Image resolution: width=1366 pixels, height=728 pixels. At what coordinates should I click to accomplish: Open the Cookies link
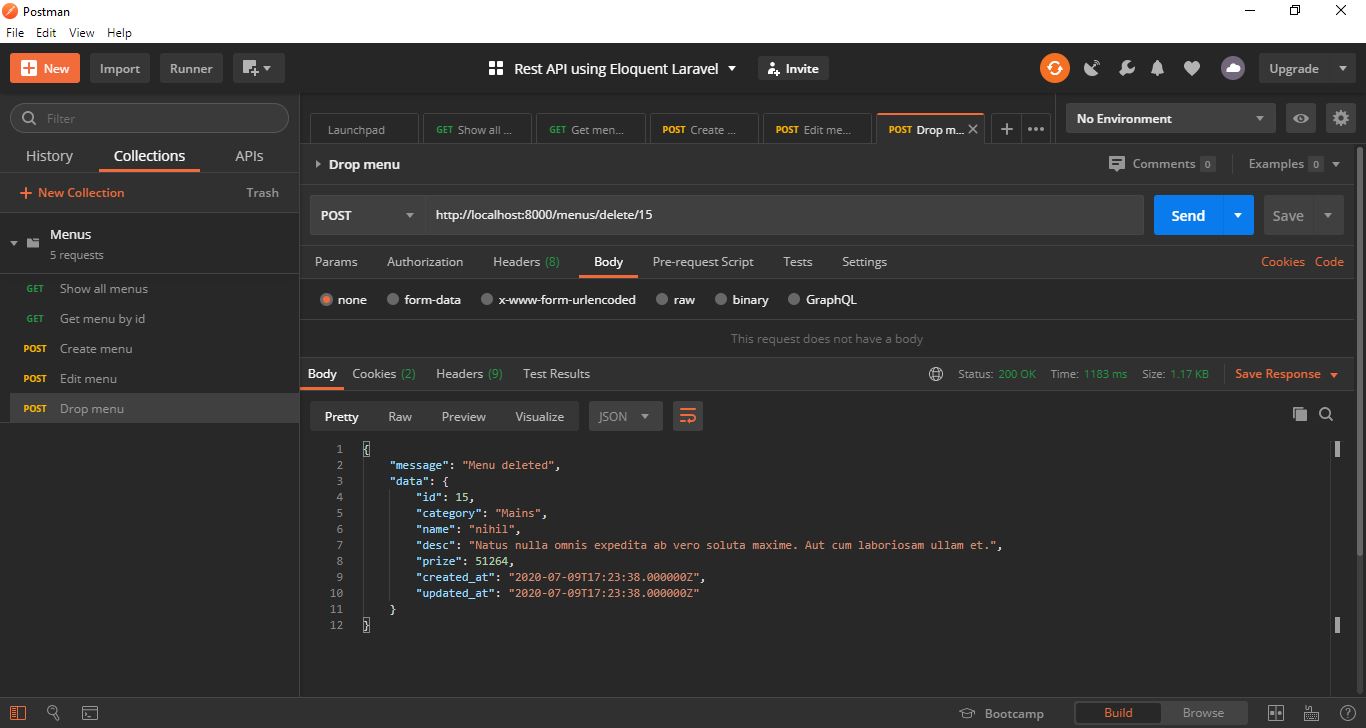point(1282,262)
